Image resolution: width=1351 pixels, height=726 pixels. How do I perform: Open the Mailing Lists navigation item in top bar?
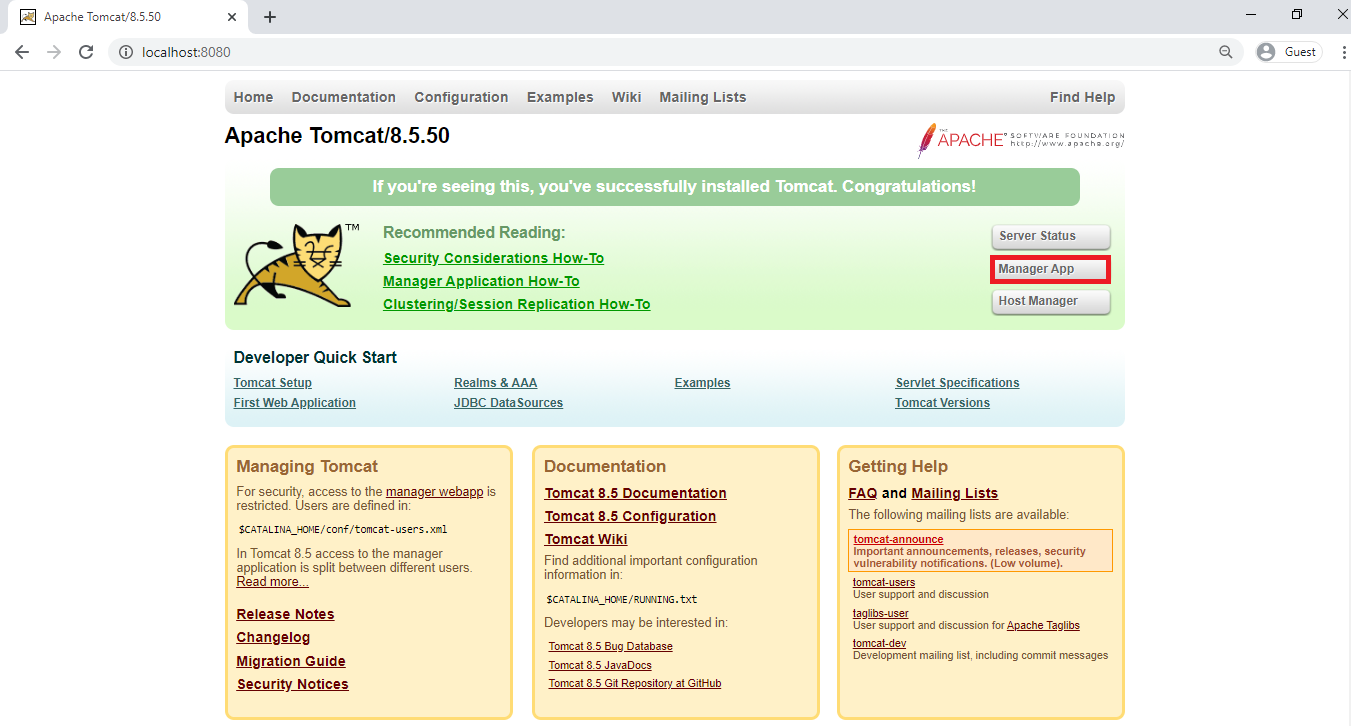pos(702,97)
